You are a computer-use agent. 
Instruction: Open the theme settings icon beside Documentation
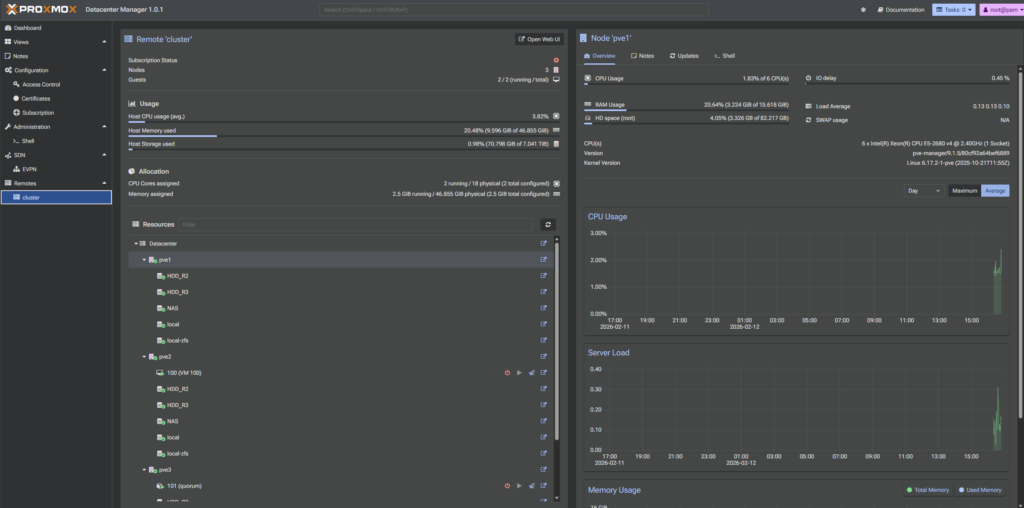(x=863, y=10)
